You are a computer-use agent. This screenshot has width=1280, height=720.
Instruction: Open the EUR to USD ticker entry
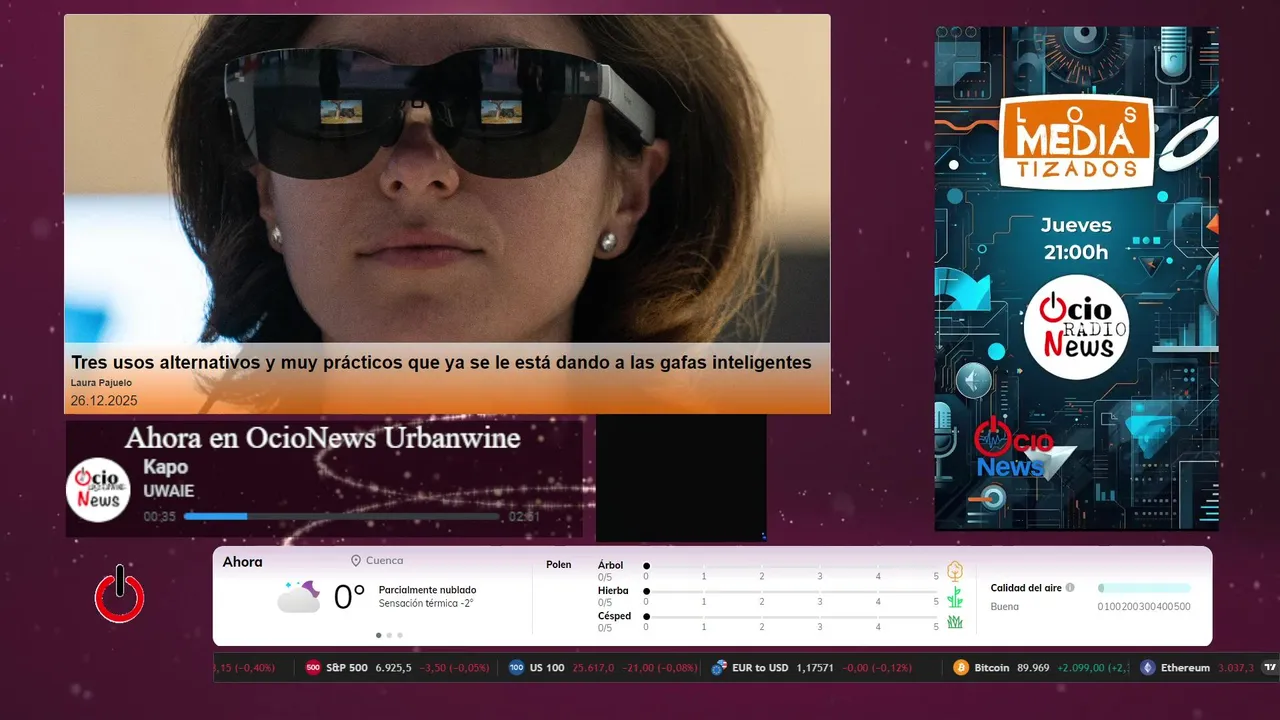810,667
